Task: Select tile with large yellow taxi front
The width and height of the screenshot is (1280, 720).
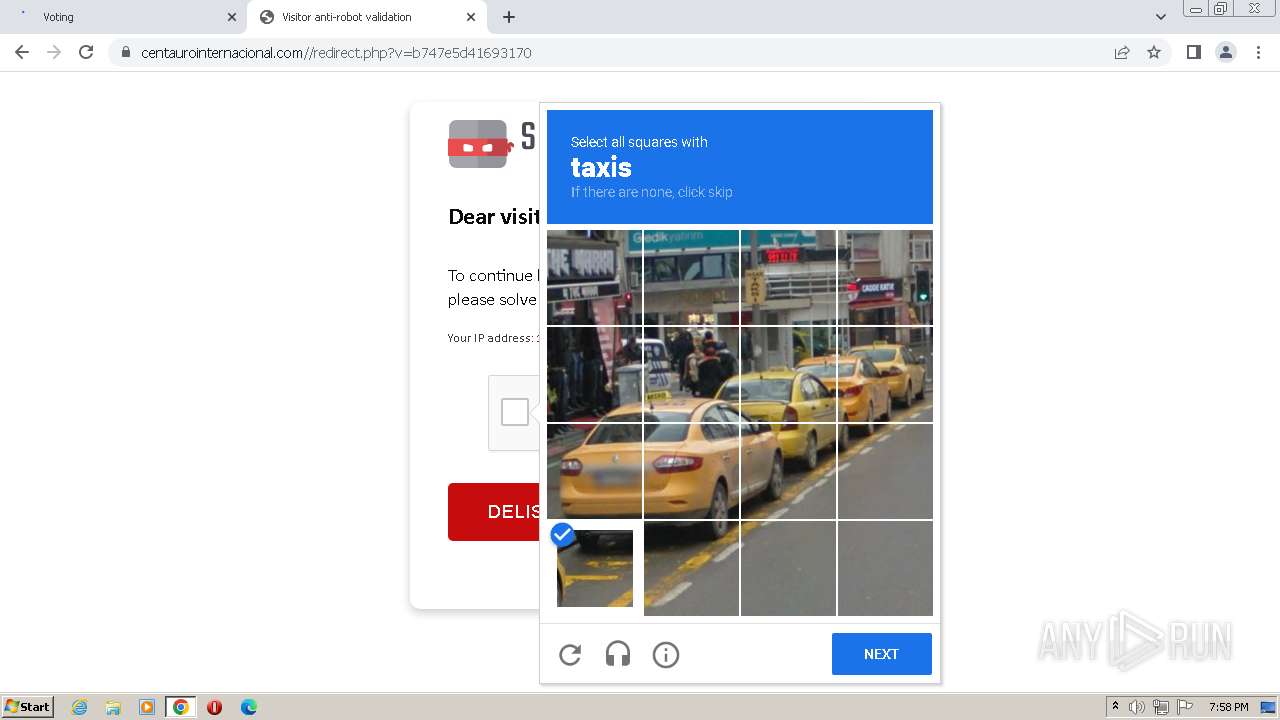Action: point(691,471)
